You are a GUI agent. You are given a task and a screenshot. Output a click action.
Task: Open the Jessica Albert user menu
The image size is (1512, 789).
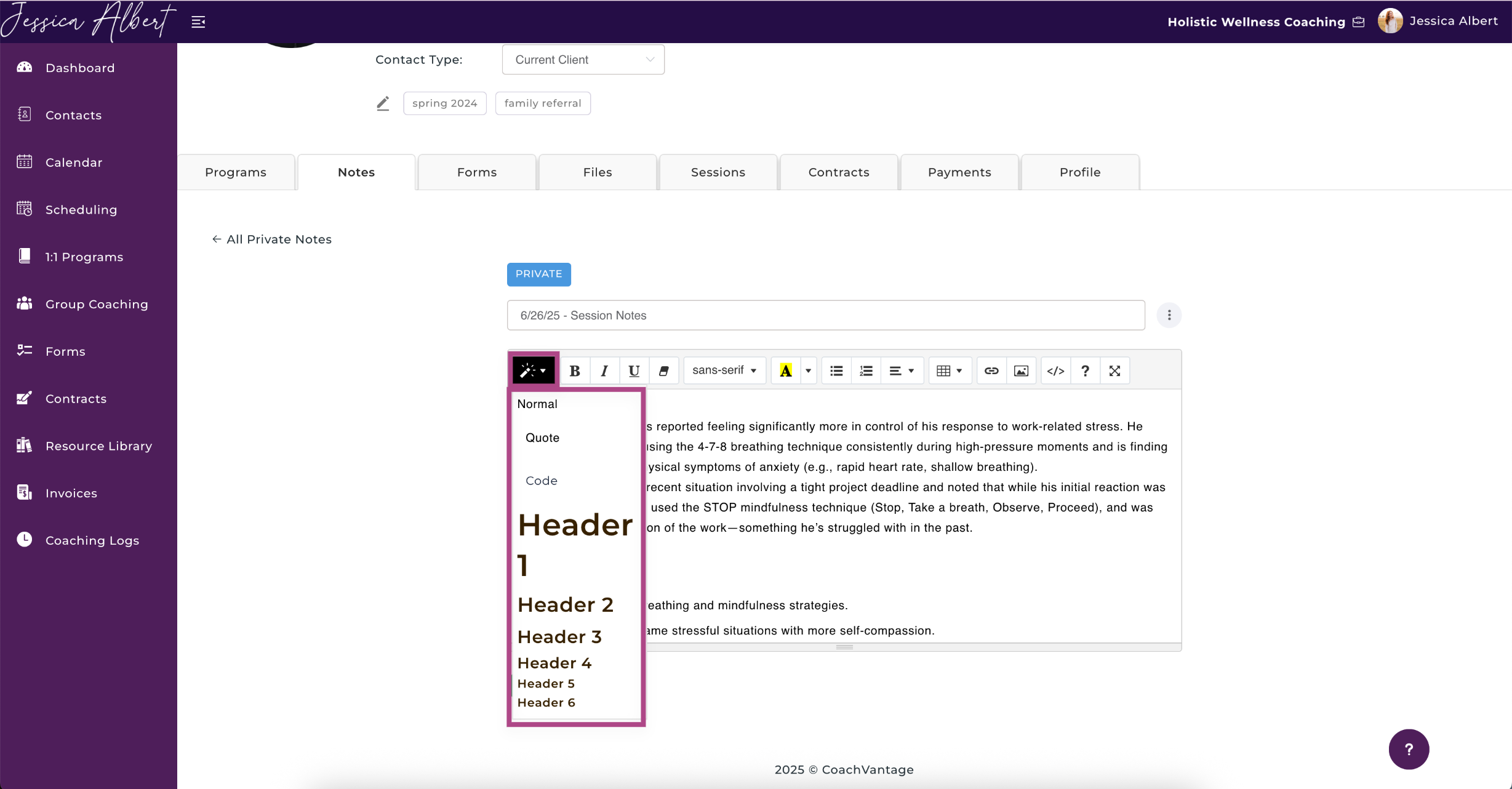1438,21
